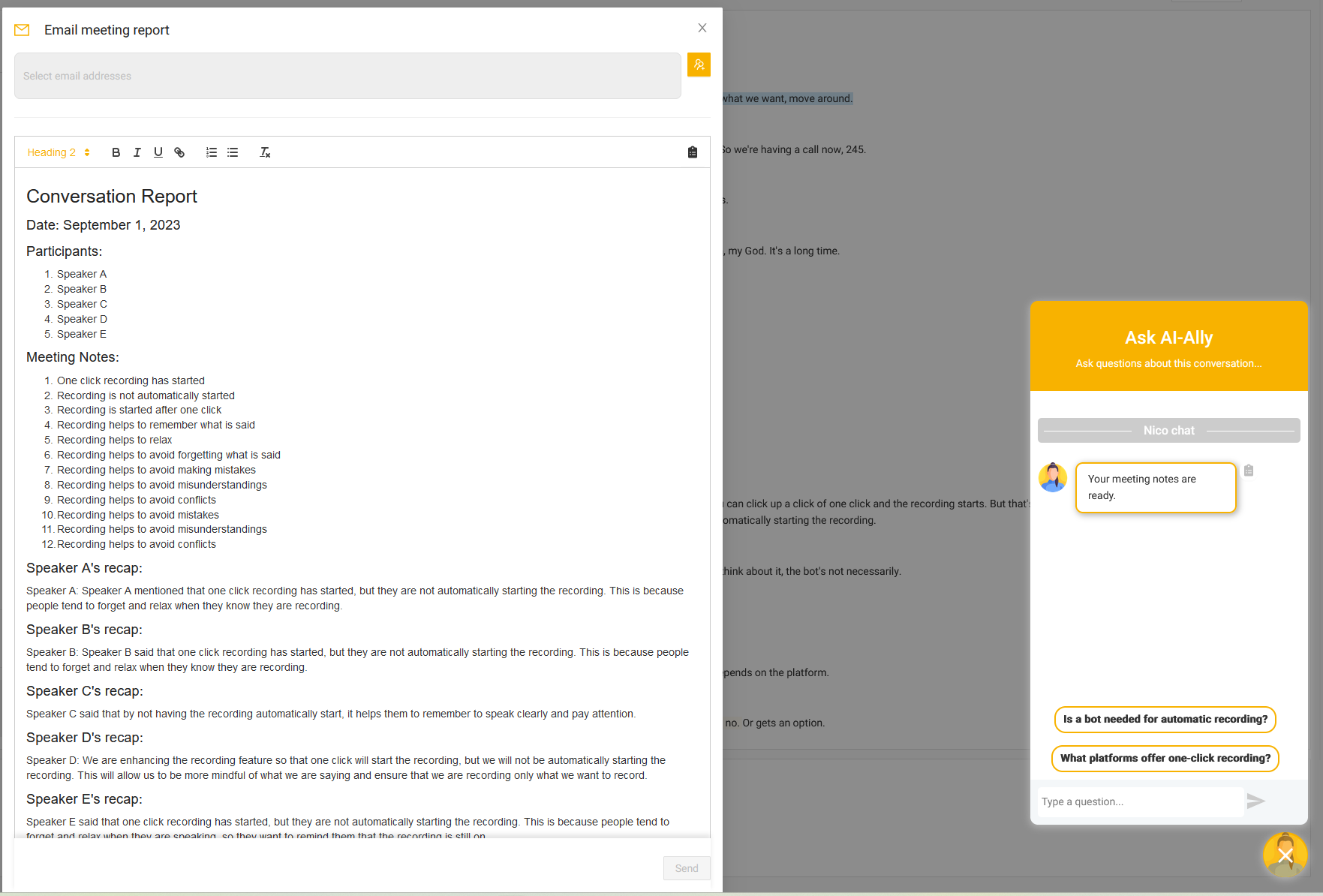Click the 'Your meeting notes are ready' message

coord(1156,488)
